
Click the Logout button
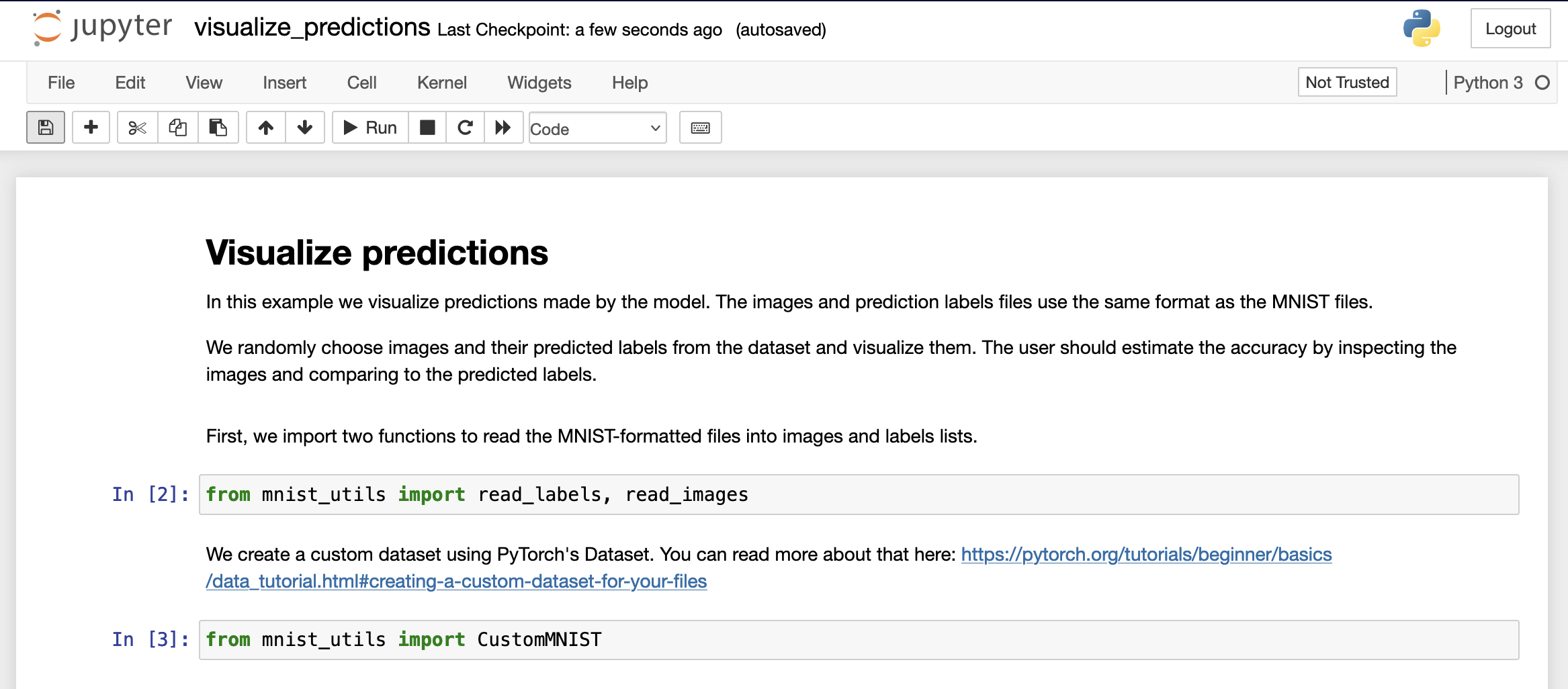(1510, 28)
